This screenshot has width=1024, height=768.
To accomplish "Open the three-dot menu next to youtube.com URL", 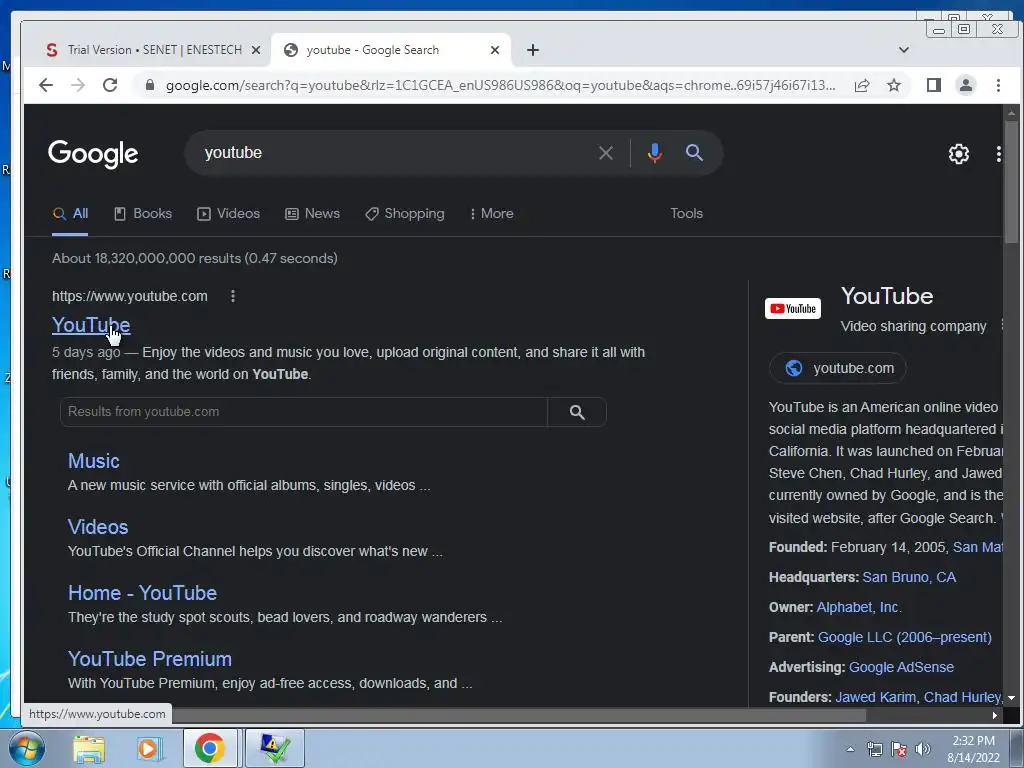I will 233,296.
